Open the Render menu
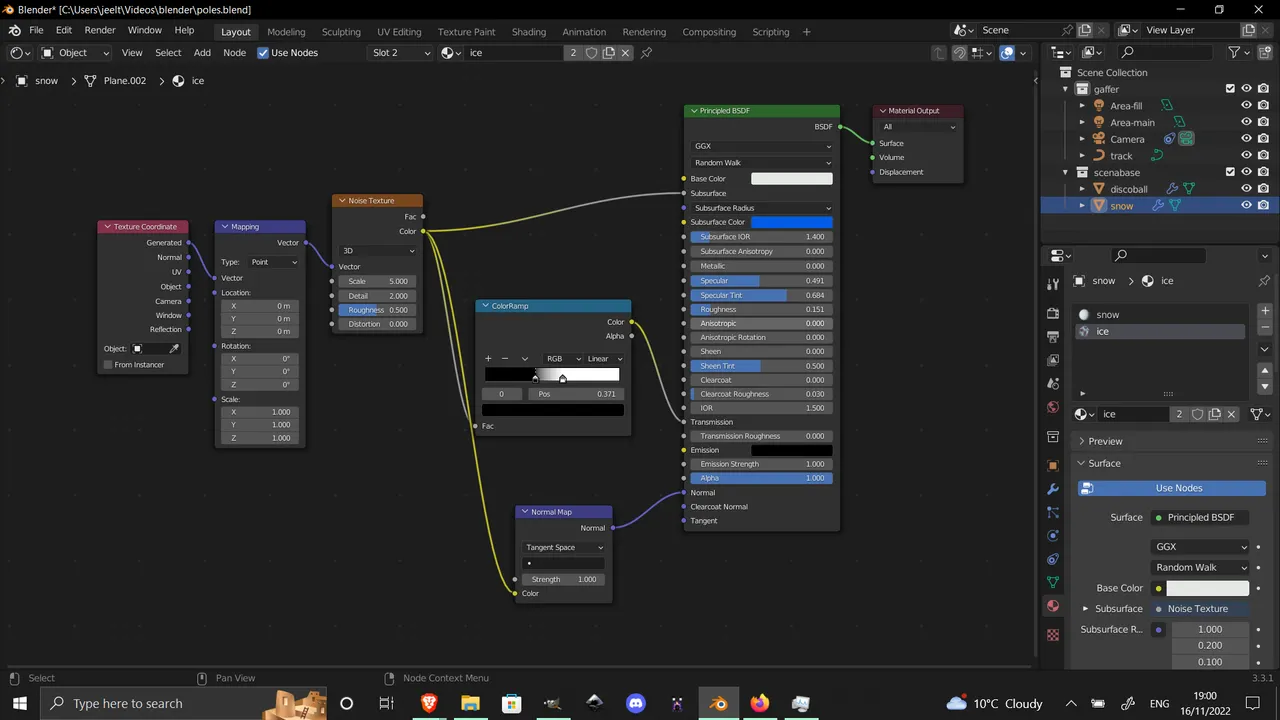This screenshot has width=1280, height=720. tap(100, 30)
